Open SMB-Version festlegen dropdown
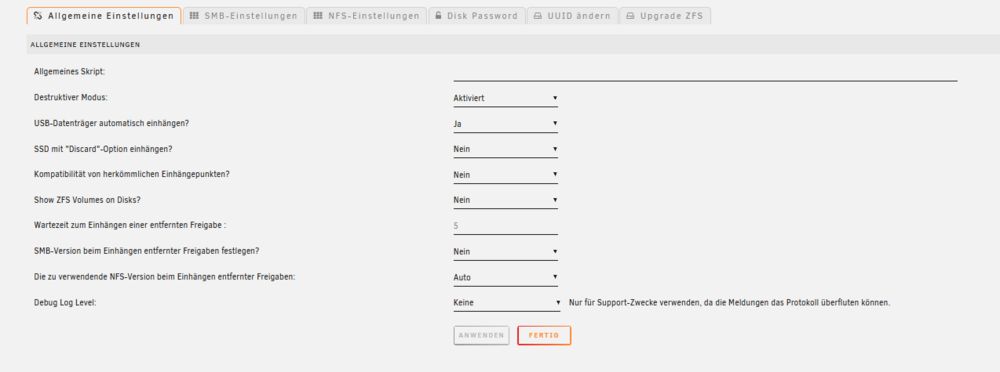This screenshot has width=1000, height=372. (x=506, y=252)
